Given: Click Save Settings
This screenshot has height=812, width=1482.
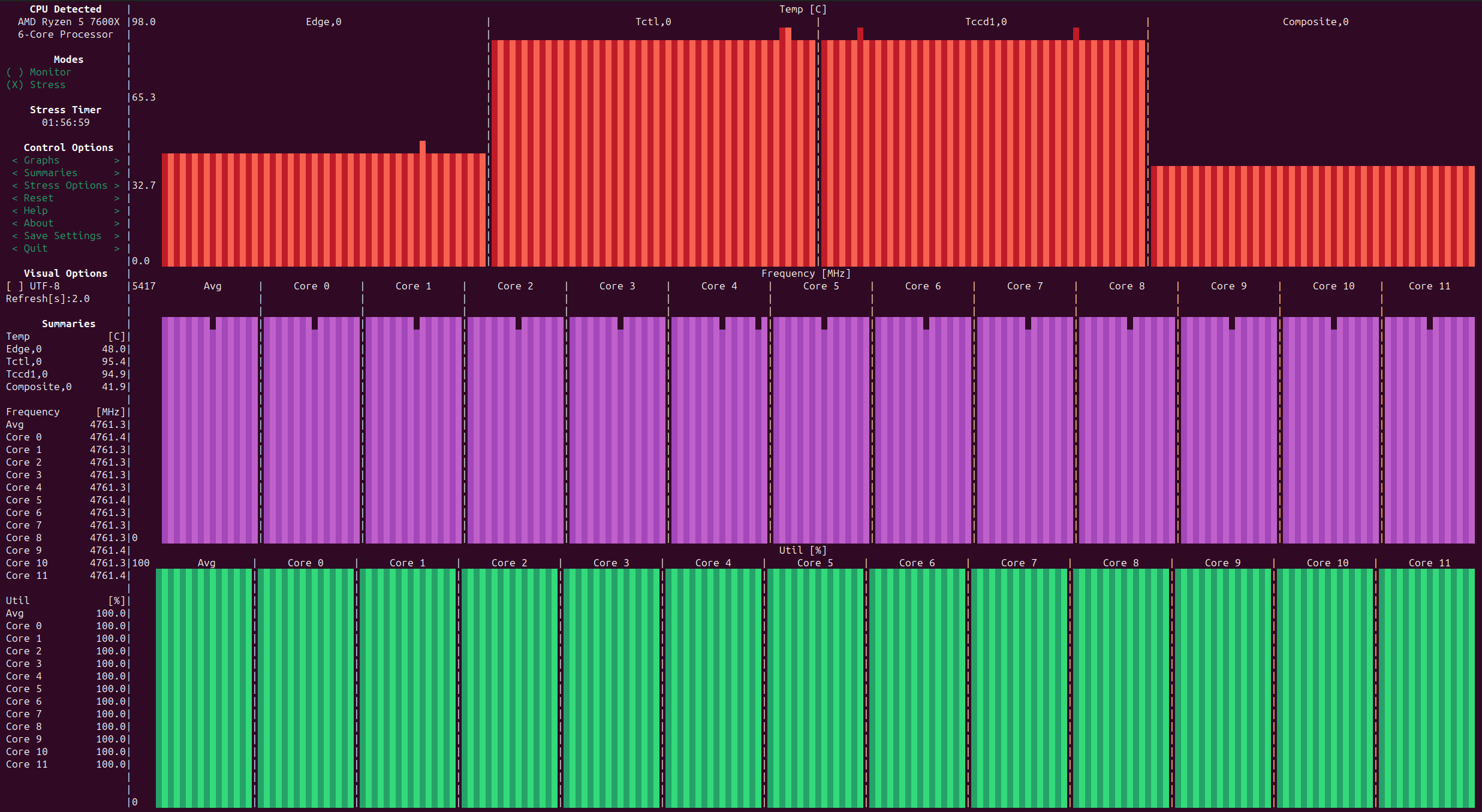Looking at the screenshot, I should (62, 236).
